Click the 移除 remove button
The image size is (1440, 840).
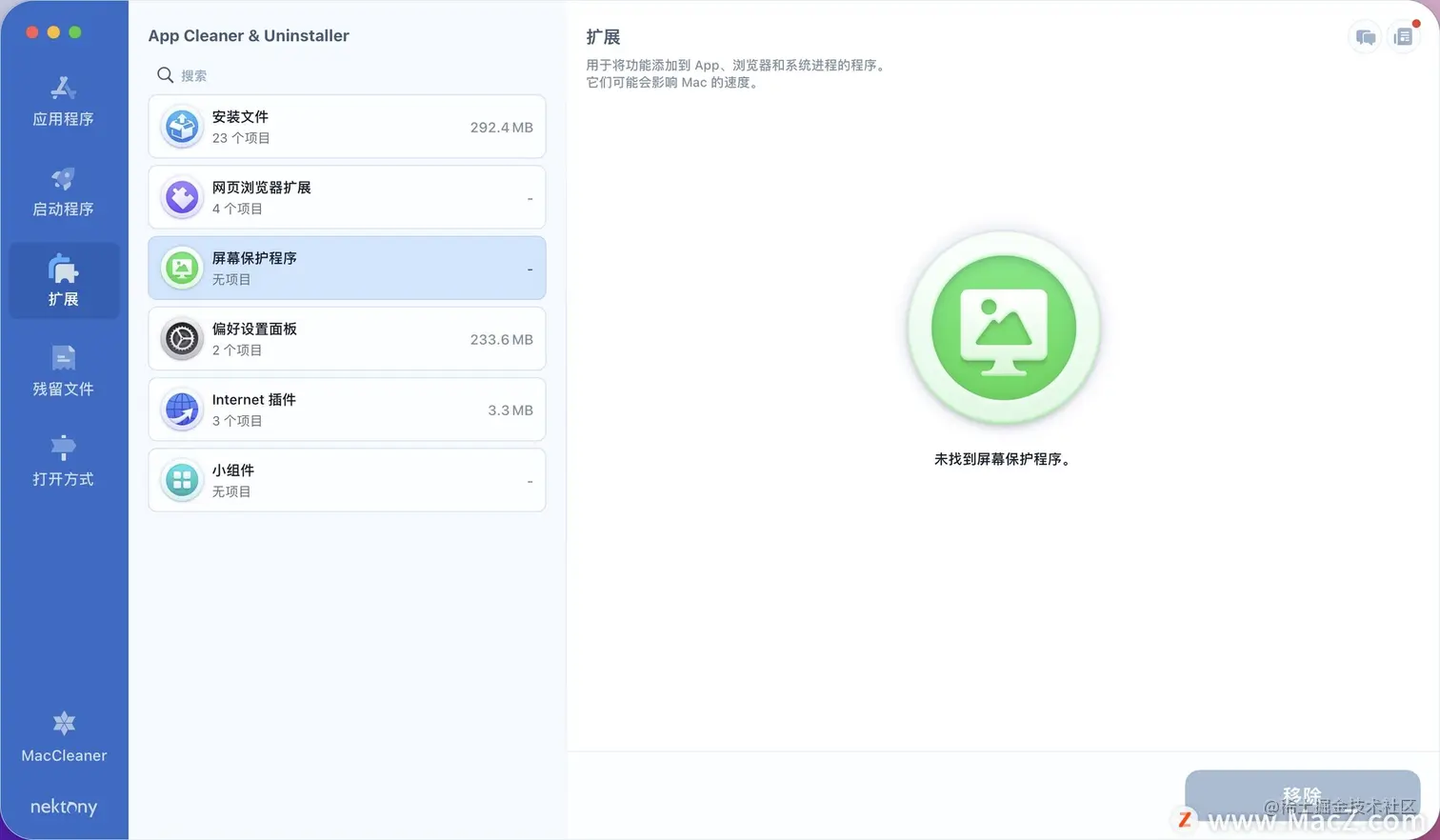(x=1302, y=794)
